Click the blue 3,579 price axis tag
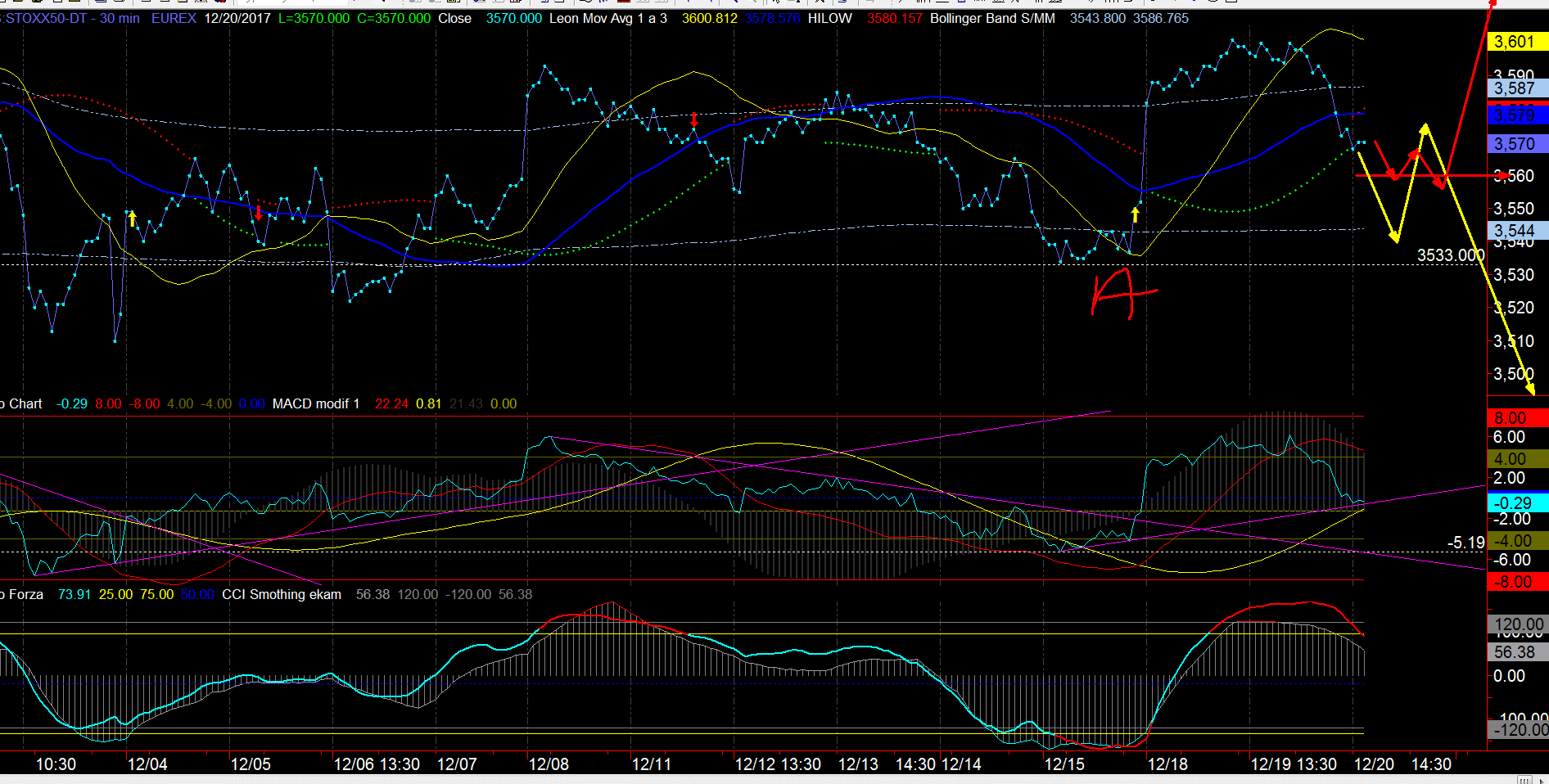This screenshot has height=784, width=1549. pyautogui.click(x=1517, y=115)
